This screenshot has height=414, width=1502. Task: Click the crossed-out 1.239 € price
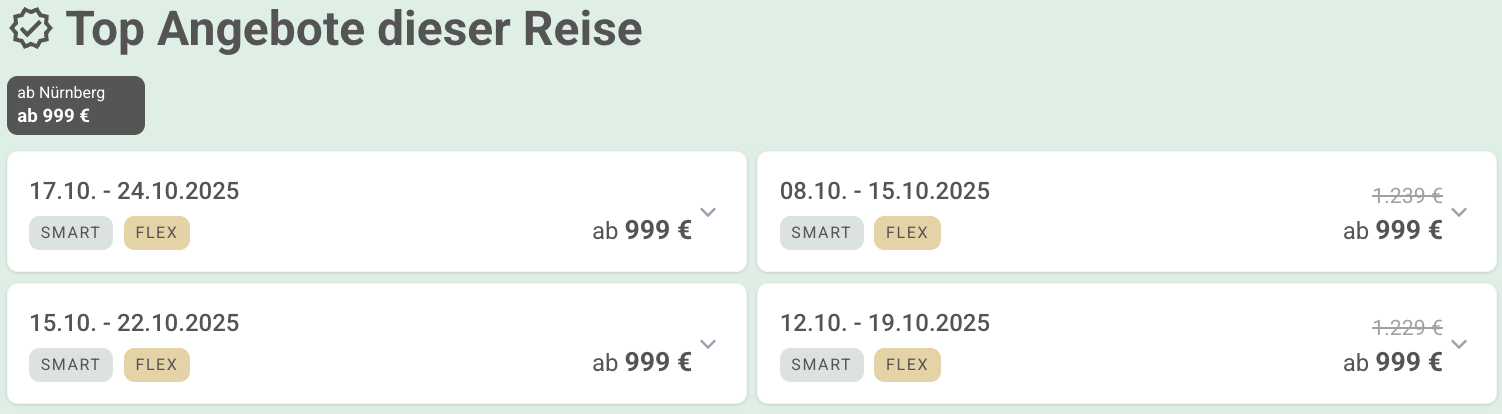tap(1407, 196)
